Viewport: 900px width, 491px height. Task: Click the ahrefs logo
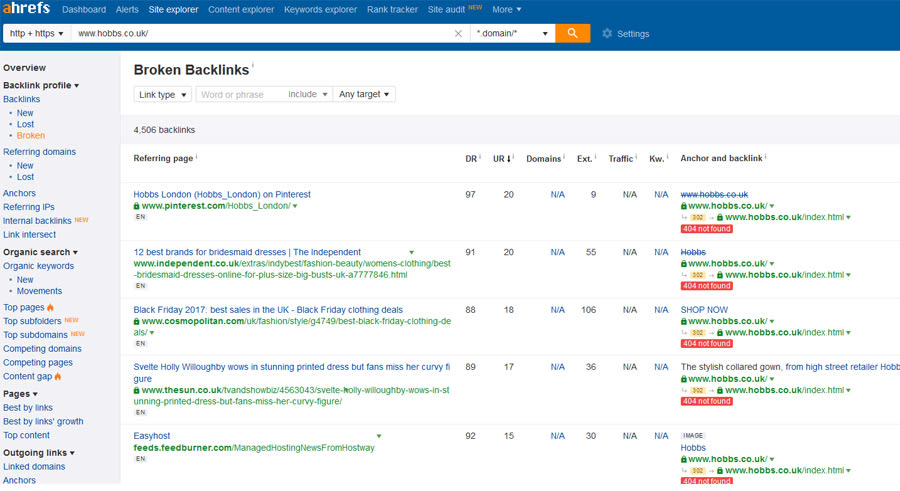(26, 8)
